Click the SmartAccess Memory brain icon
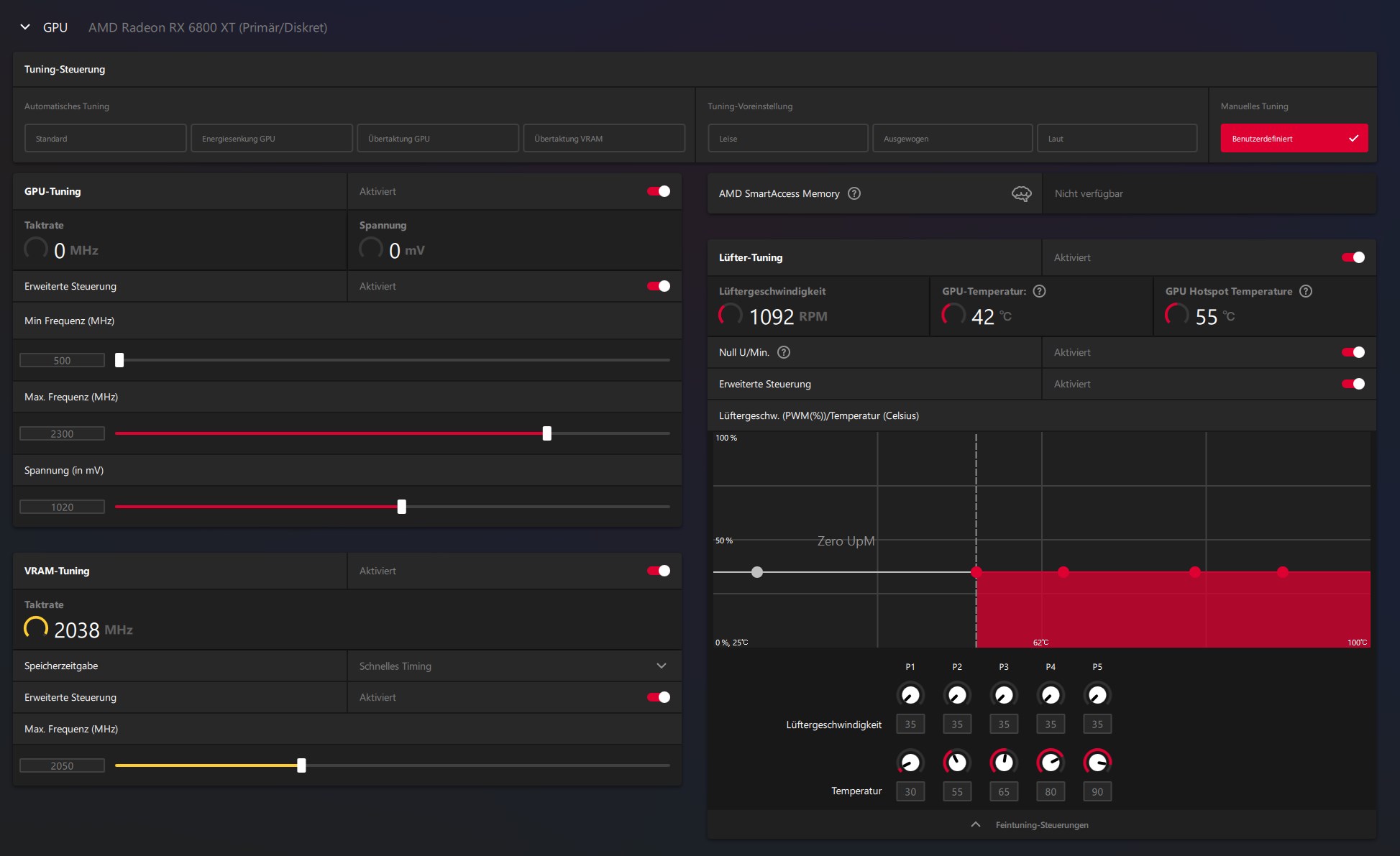Image resolution: width=1400 pixels, height=856 pixels. (1021, 193)
